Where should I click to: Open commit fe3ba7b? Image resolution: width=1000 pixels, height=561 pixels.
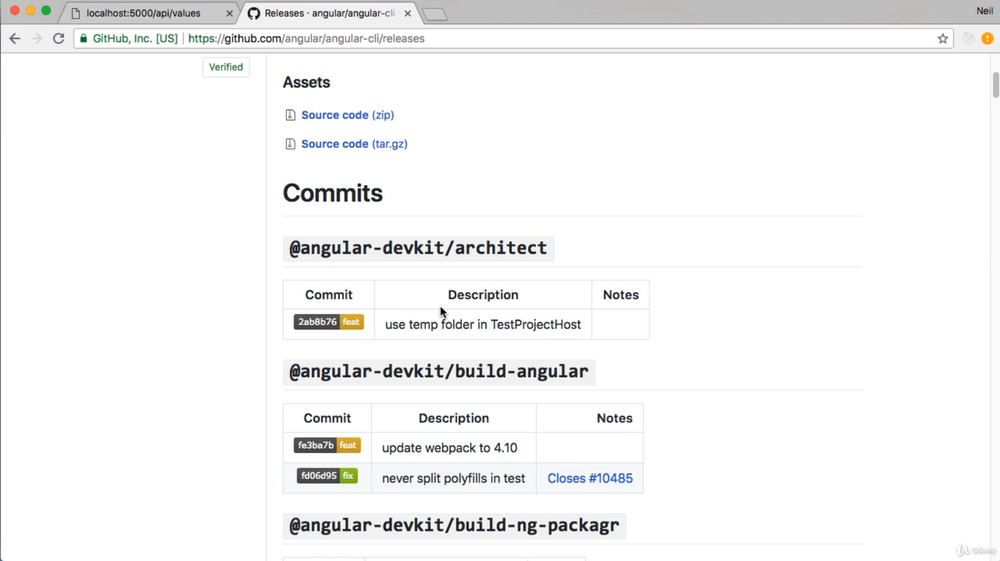pyautogui.click(x=316, y=445)
